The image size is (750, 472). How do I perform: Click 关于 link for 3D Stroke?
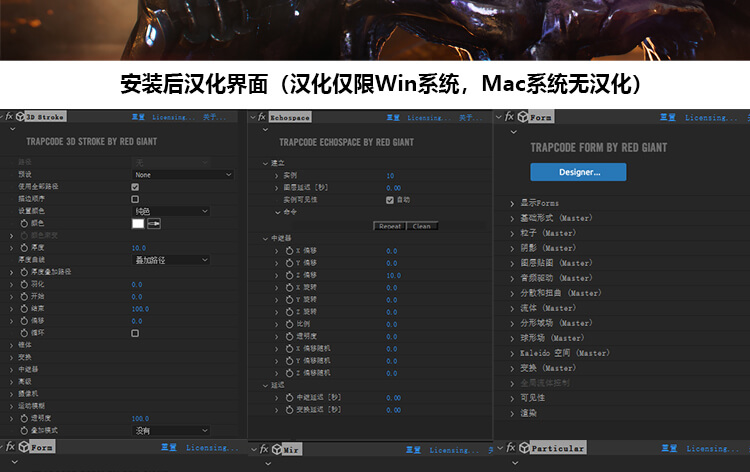point(213,117)
